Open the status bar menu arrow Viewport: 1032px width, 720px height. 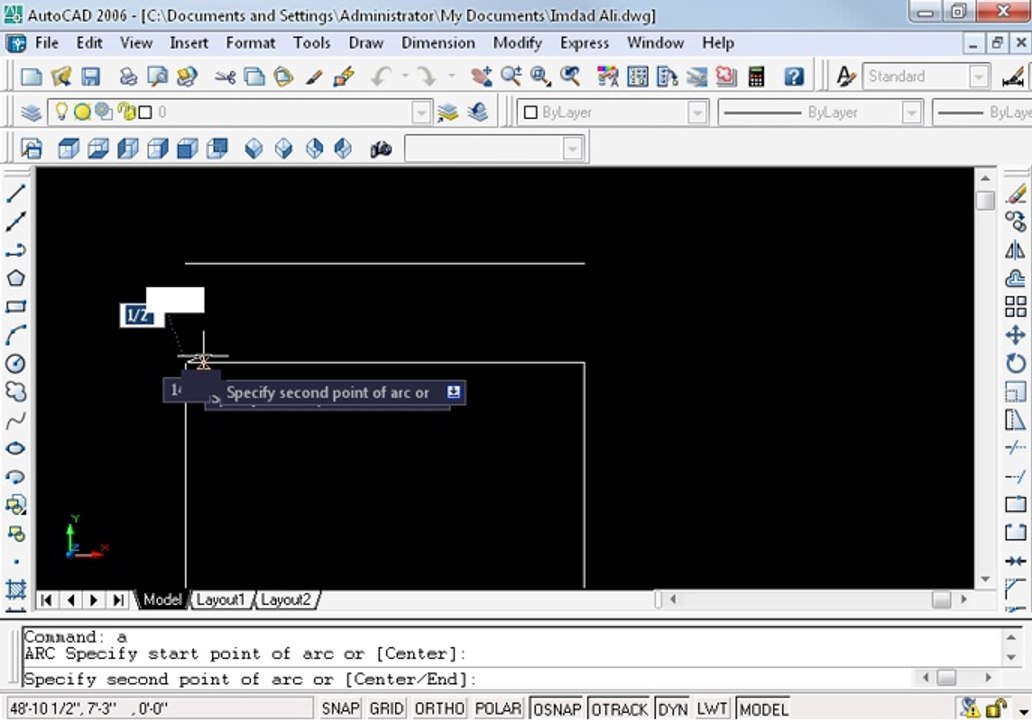[x=1024, y=711]
